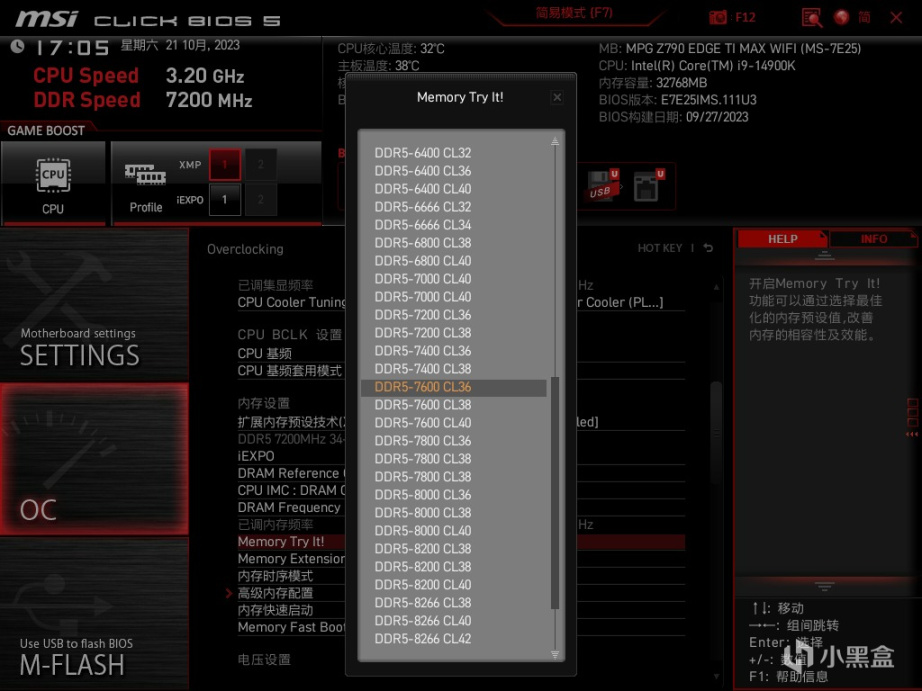Click the 内存快速启动 setting row

coord(291,610)
